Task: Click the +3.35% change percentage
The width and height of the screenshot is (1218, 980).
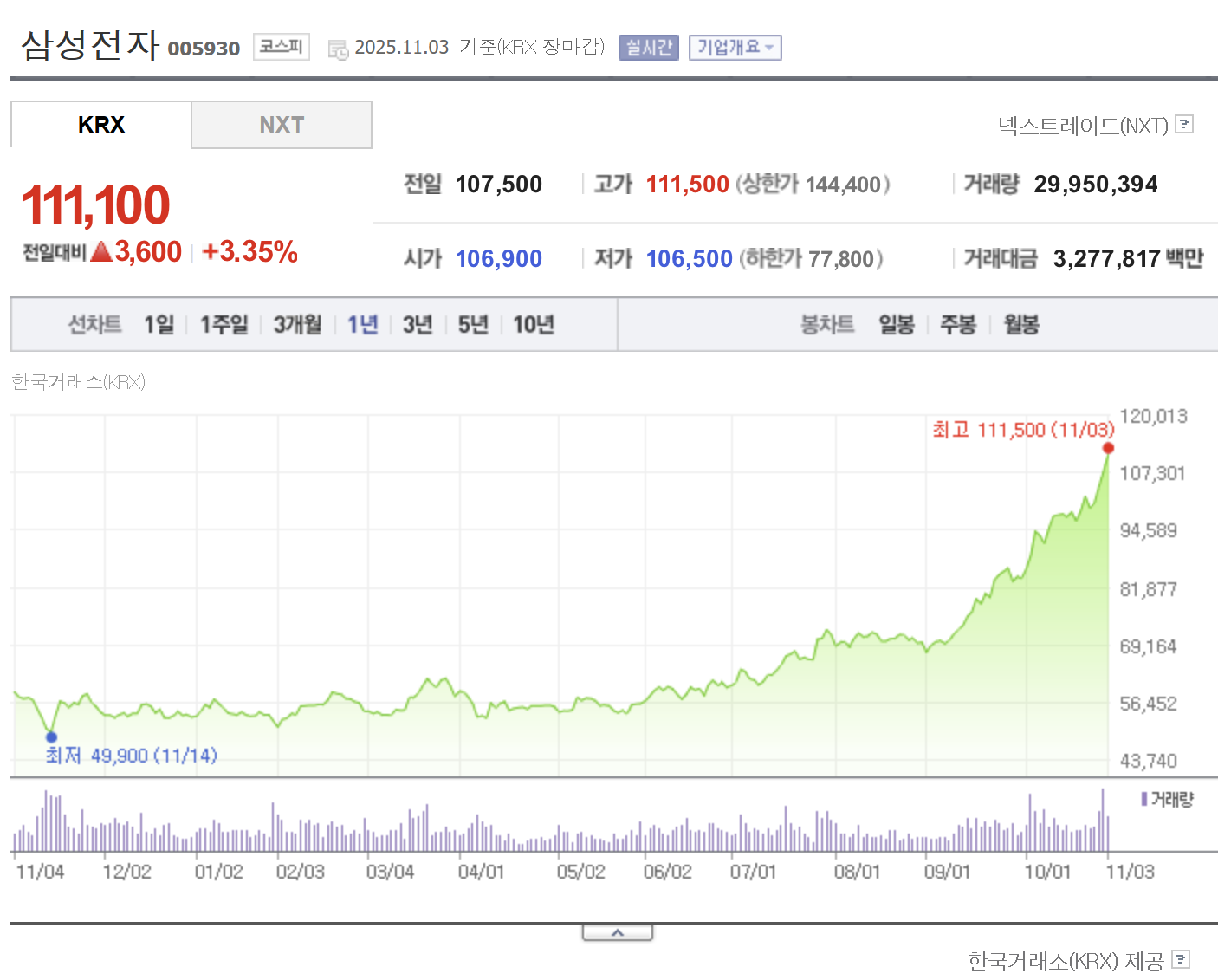Action: tap(249, 252)
